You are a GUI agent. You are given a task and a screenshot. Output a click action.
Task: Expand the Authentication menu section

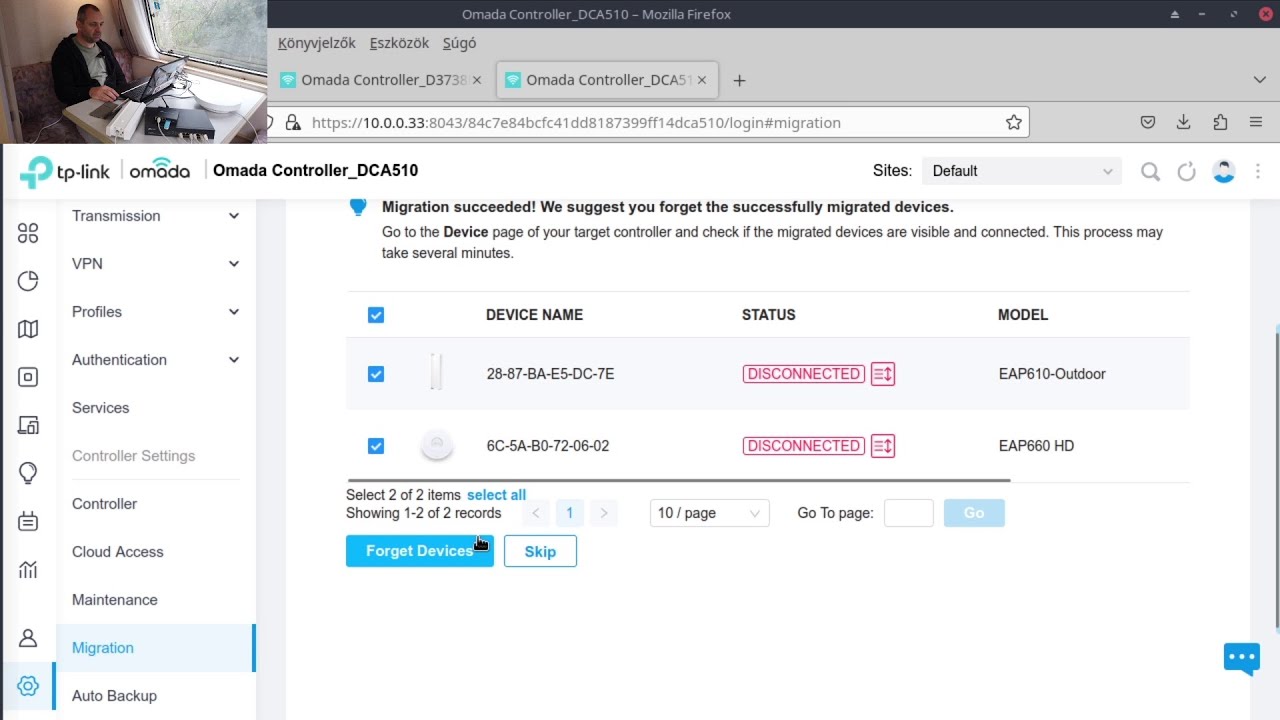pos(156,360)
